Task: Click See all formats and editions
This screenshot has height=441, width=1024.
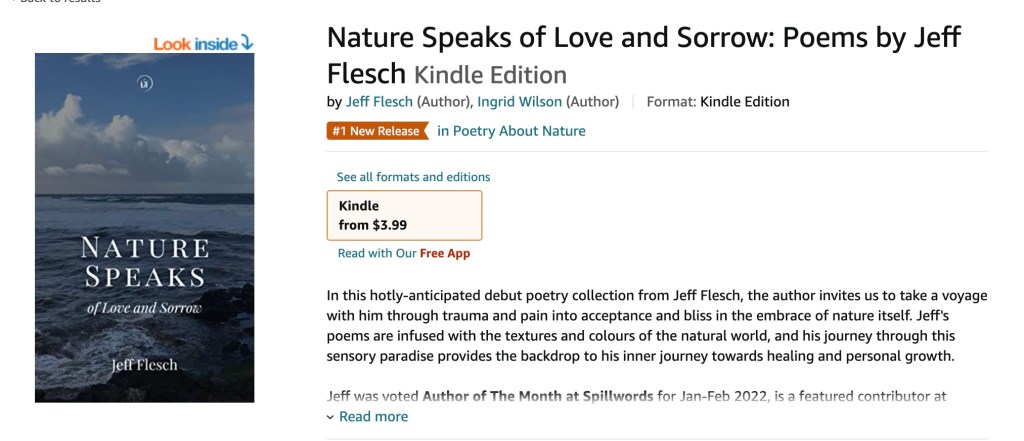Action: point(413,177)
